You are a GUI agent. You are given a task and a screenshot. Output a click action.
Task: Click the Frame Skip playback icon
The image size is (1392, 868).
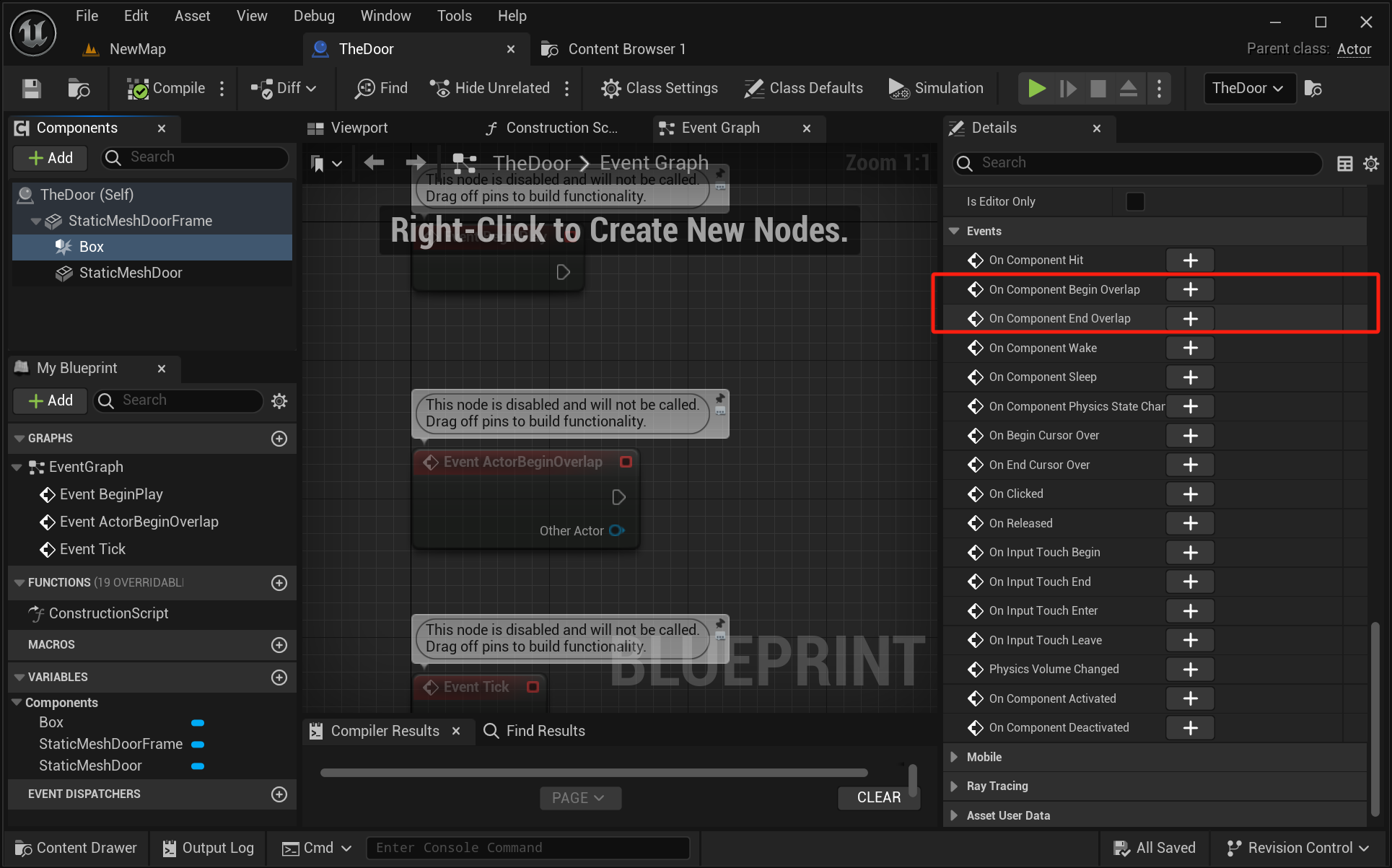1068,89
